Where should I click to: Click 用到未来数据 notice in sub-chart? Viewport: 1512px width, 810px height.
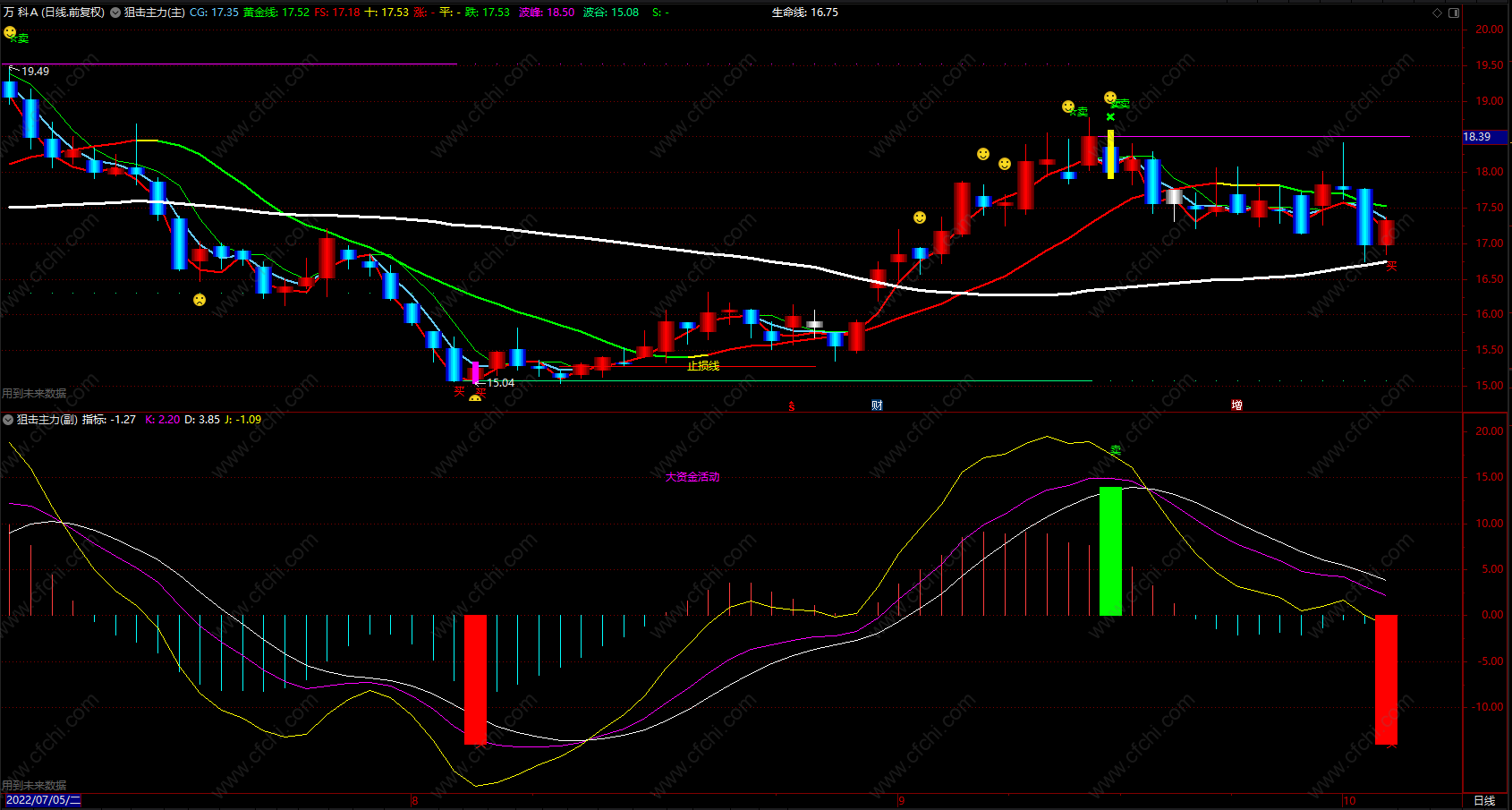click(x=34, y=786)
